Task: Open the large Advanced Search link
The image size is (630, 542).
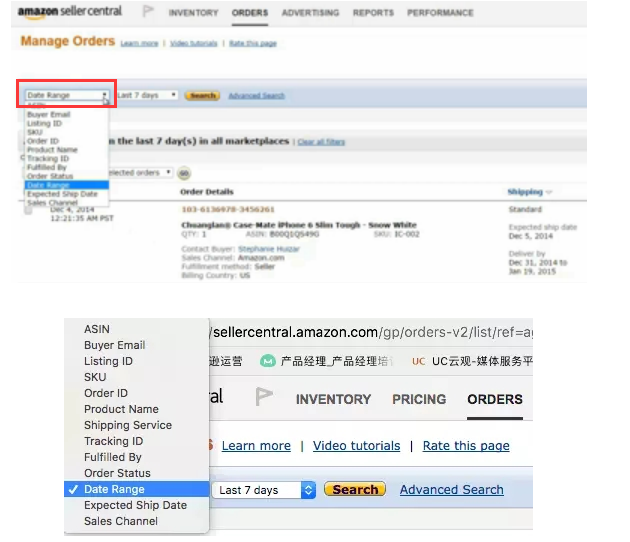Action: point(452,490)
